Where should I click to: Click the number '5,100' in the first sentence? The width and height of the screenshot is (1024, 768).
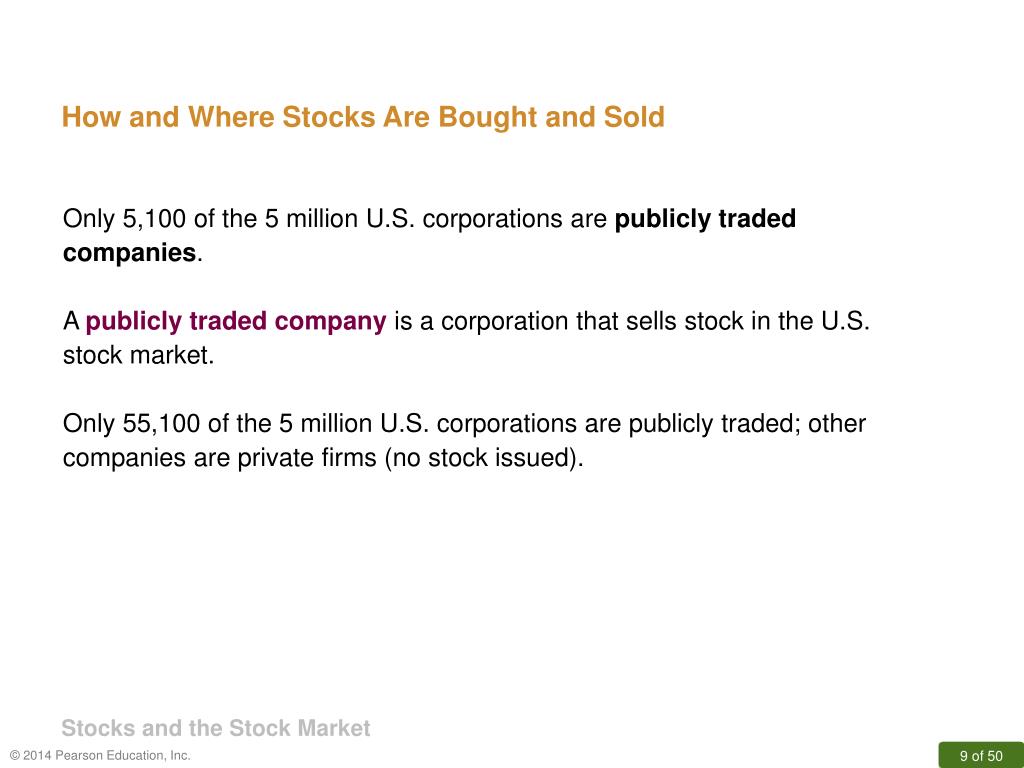154,219
